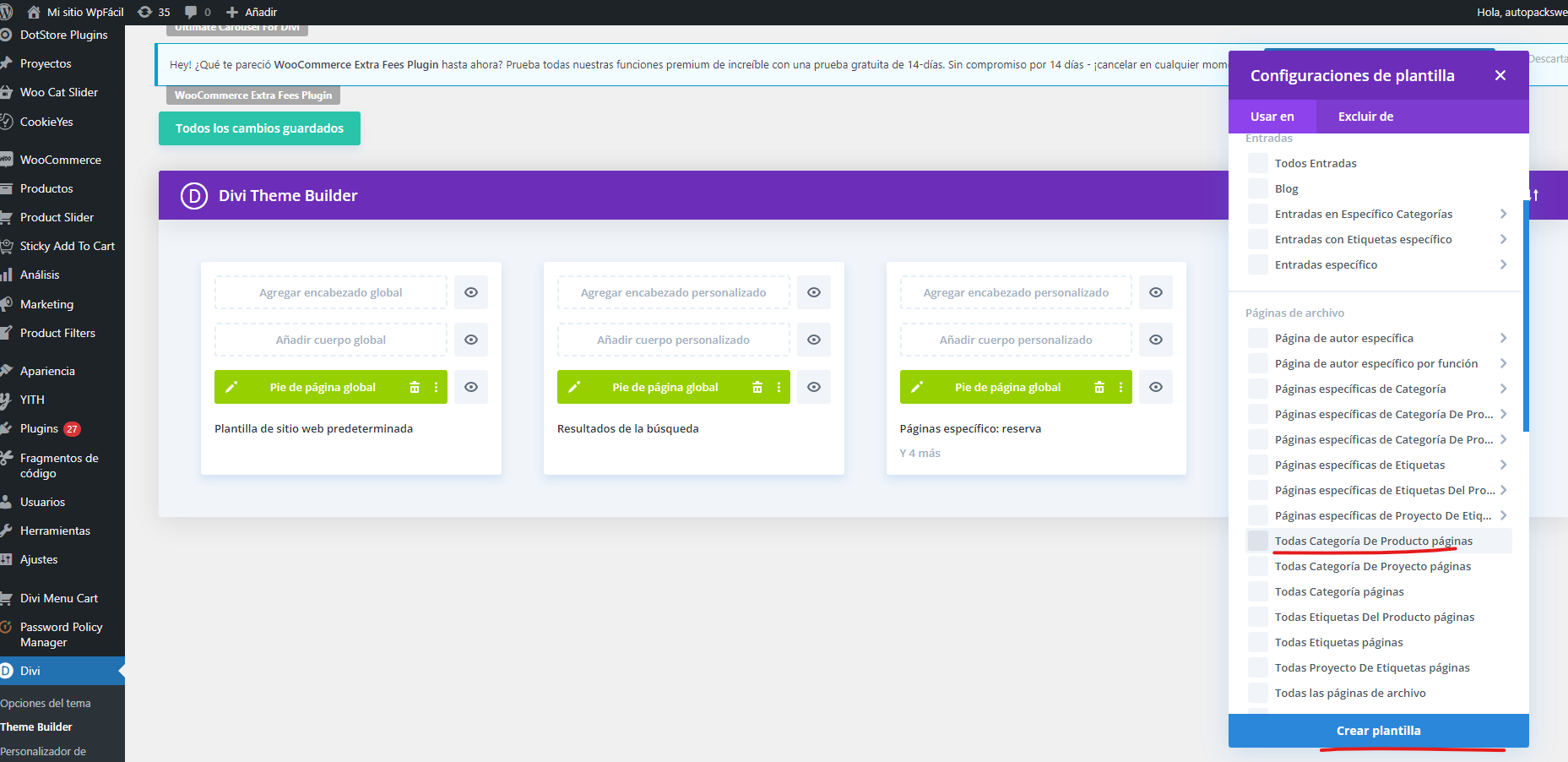Open Plugins menu with 27 badge
This screenshot has height=762, width=1568.
click(51, 428)
